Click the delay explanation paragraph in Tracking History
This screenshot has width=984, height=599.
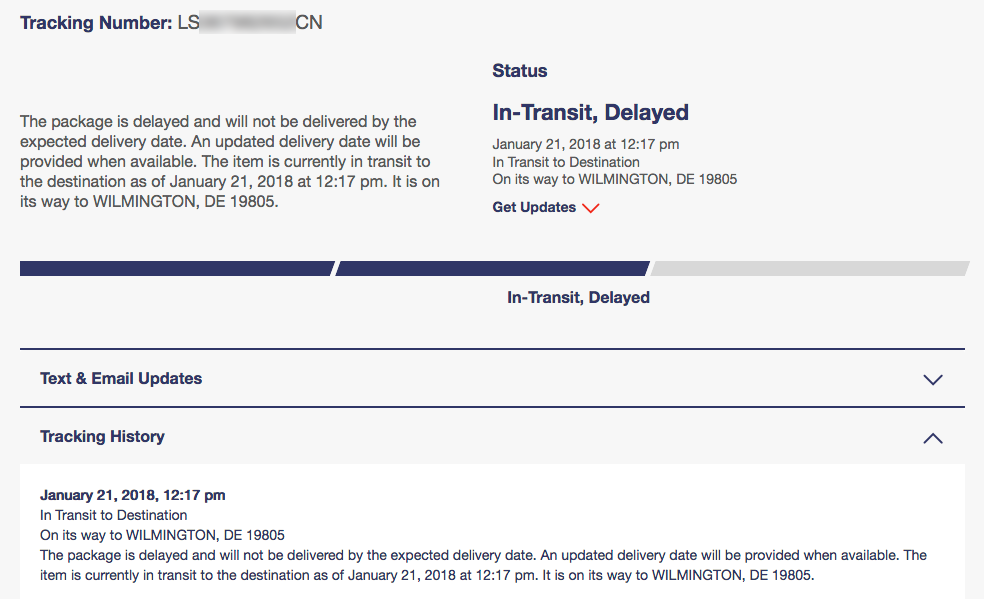click(483, 565)
